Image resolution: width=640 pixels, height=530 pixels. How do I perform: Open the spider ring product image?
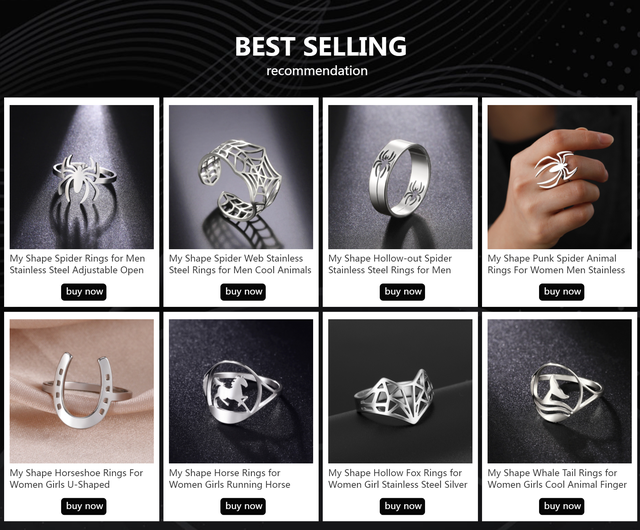click(82, 177)
